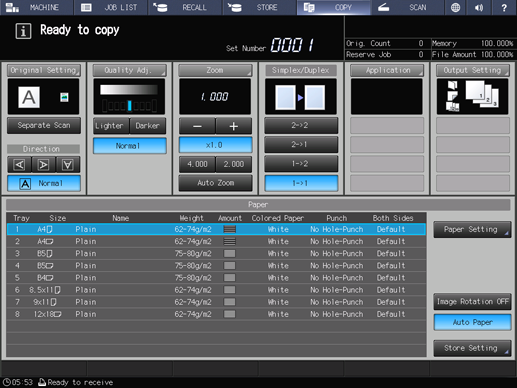
Task: Click the Auto Zoom button
Action: (215, 183)
